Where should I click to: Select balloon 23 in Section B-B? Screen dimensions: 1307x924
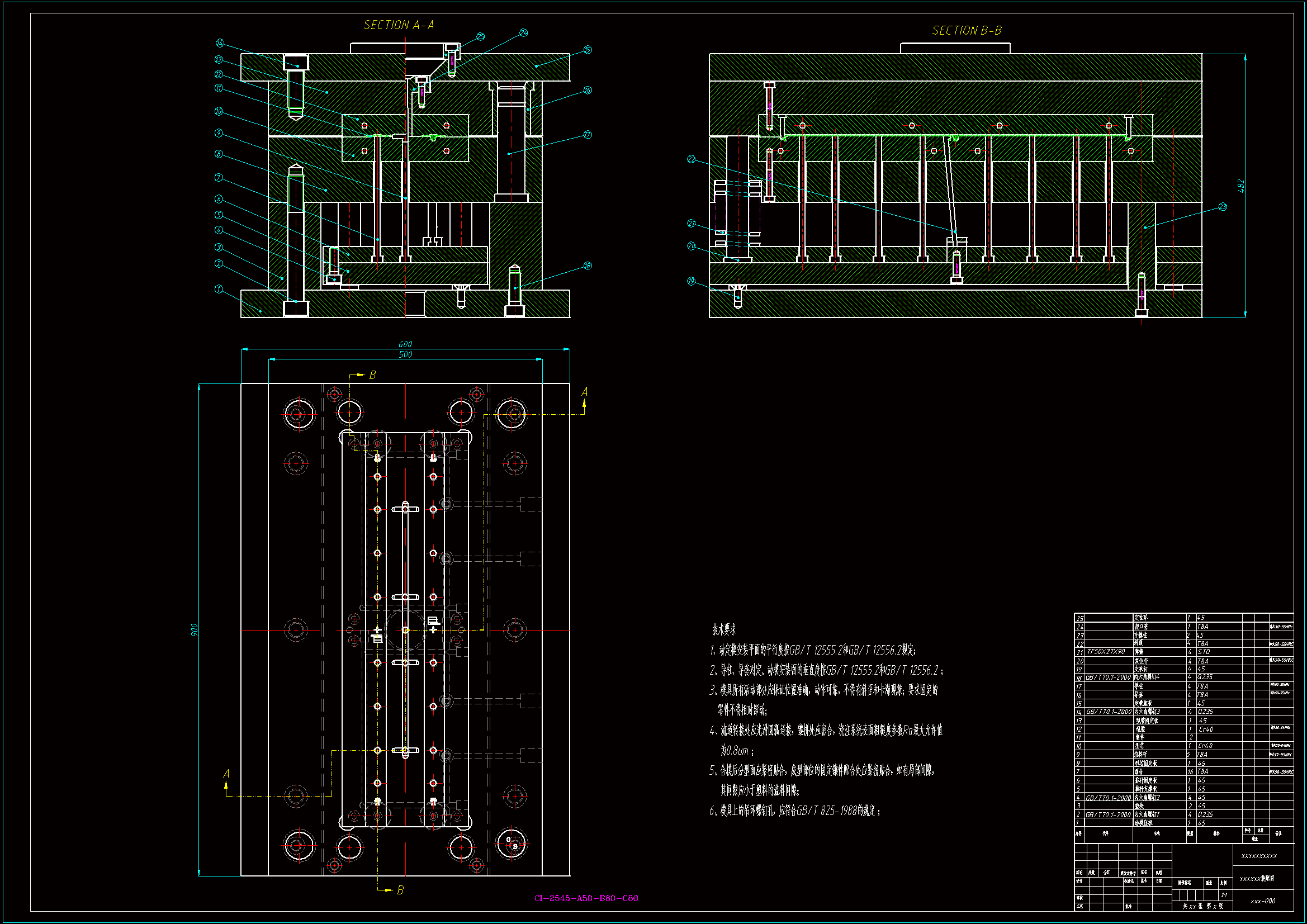click(1223, 207)
